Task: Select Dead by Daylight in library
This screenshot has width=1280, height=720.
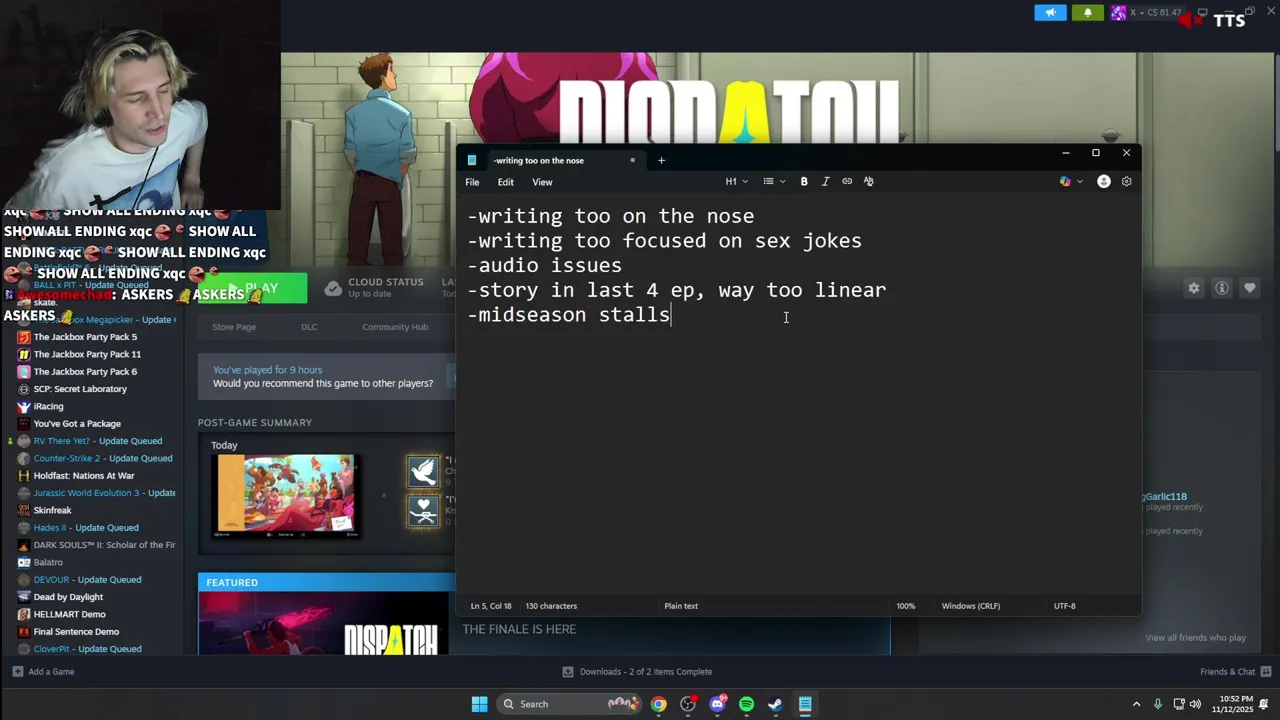Action: point(68,597)
